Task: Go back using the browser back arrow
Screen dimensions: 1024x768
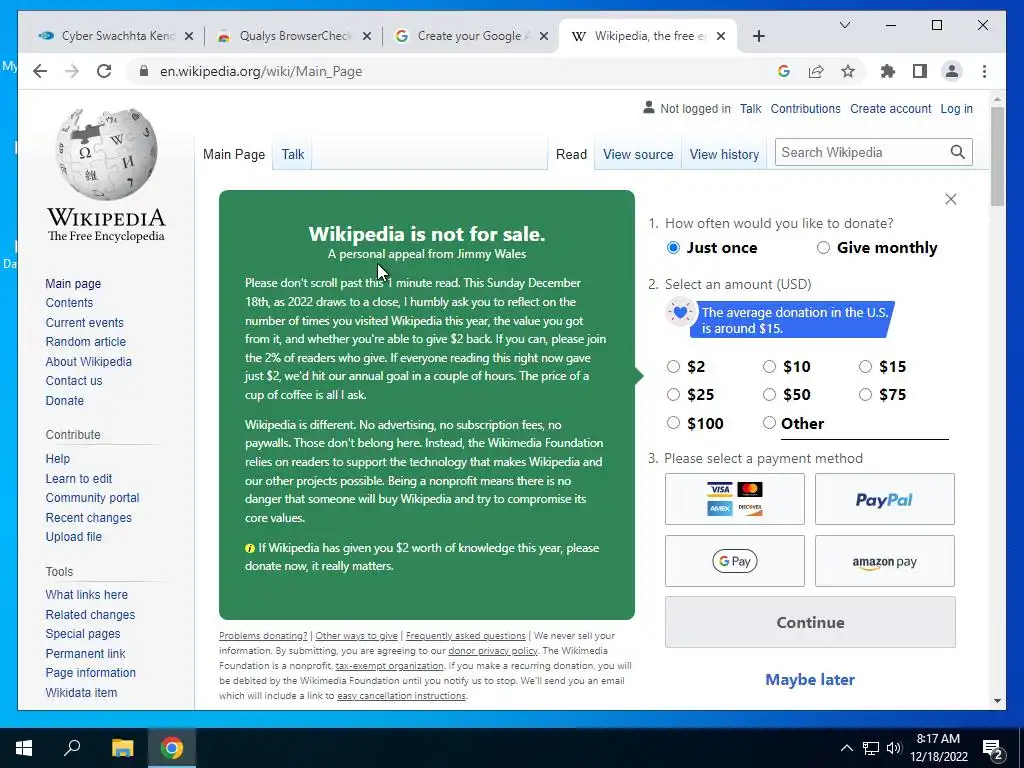Action: click(x=40, y=71)
